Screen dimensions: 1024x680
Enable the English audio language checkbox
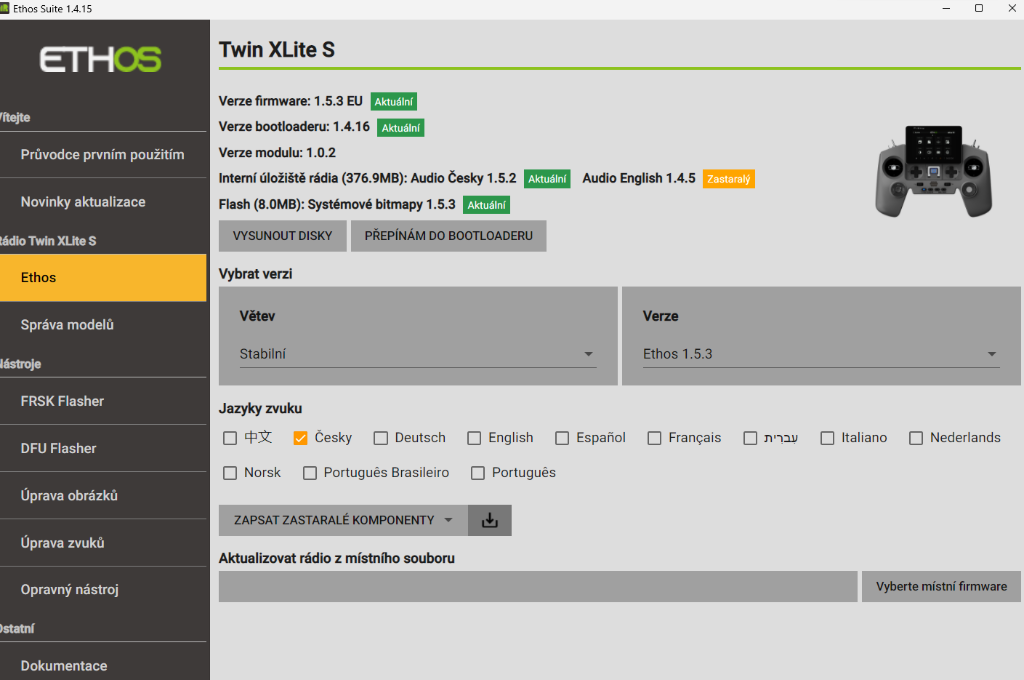click(474, 438)
